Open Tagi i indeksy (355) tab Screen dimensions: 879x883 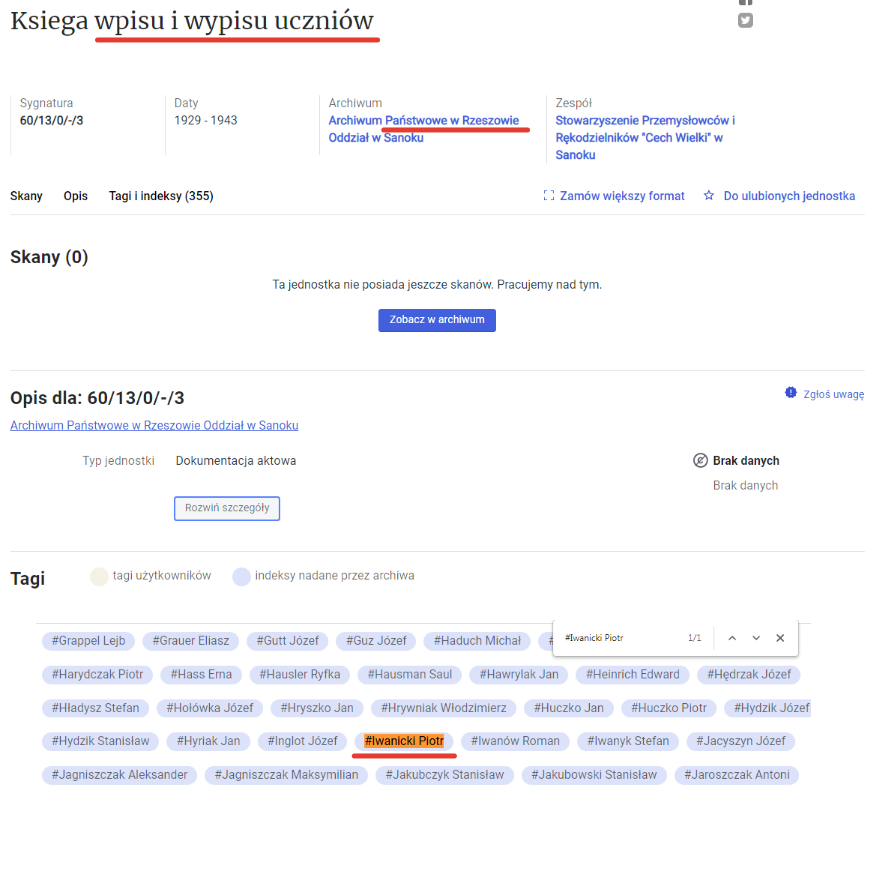(161, 196)
